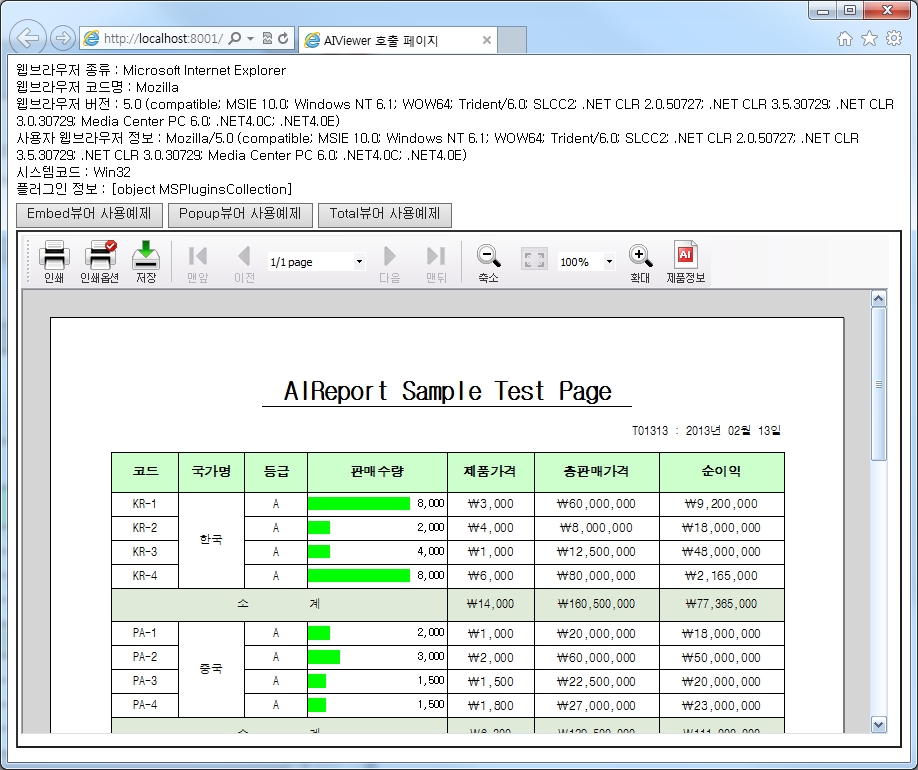Click the ₩22,500,000 total in PA-3 row
The image size is (918, 770).
[x=597, y=682]
